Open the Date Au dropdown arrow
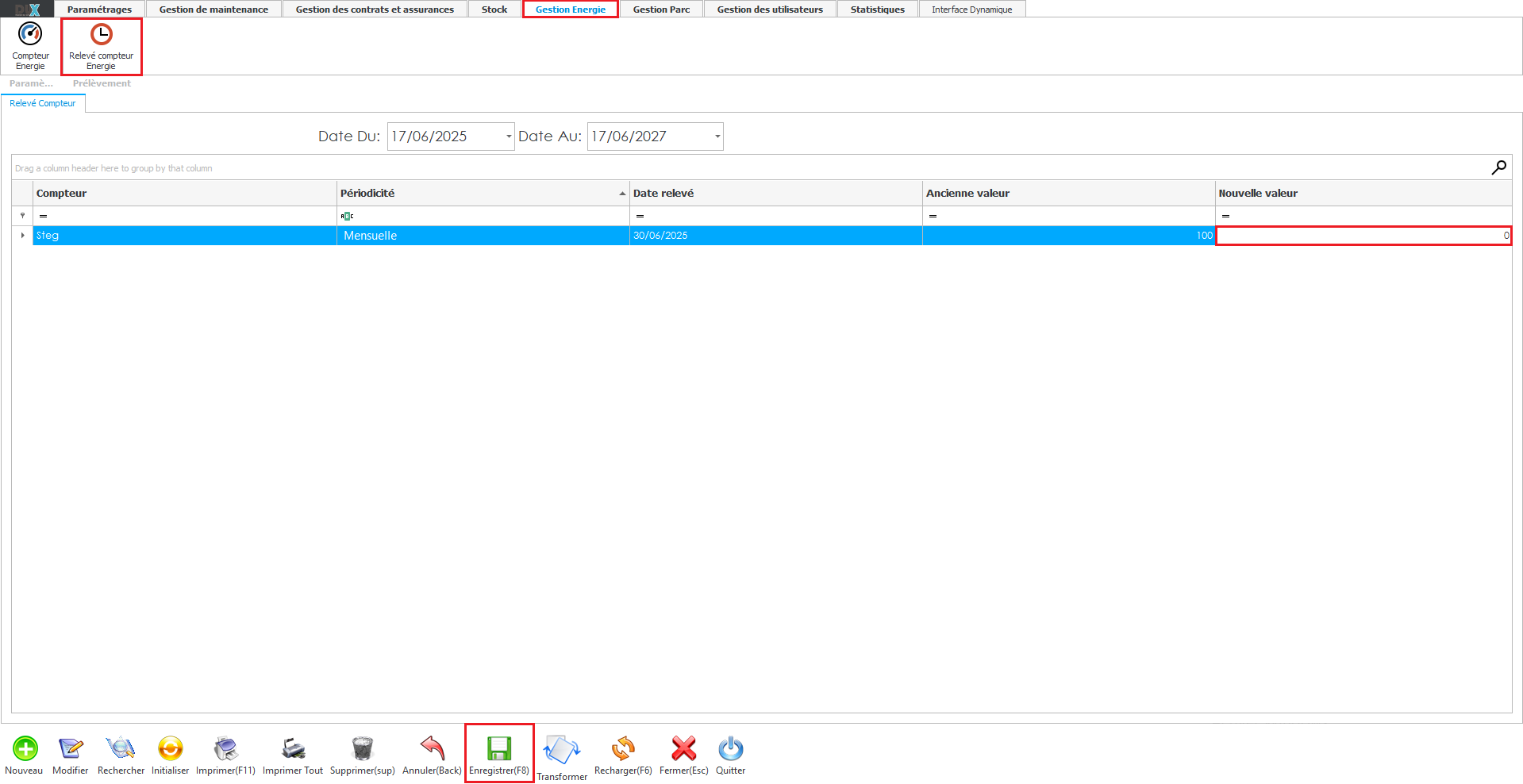 tap(717, 136)
